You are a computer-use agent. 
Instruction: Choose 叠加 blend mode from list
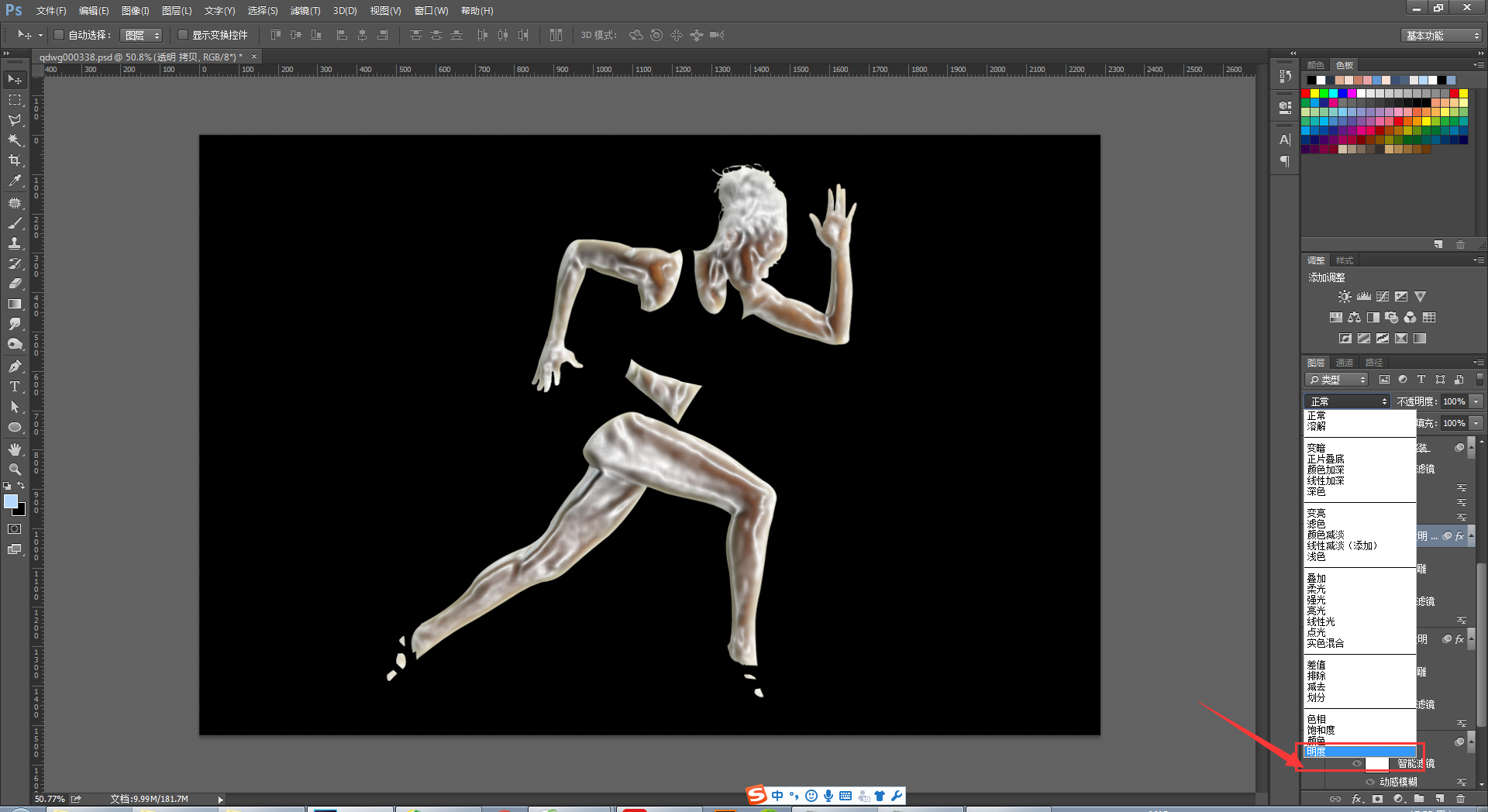(1316, 579)
